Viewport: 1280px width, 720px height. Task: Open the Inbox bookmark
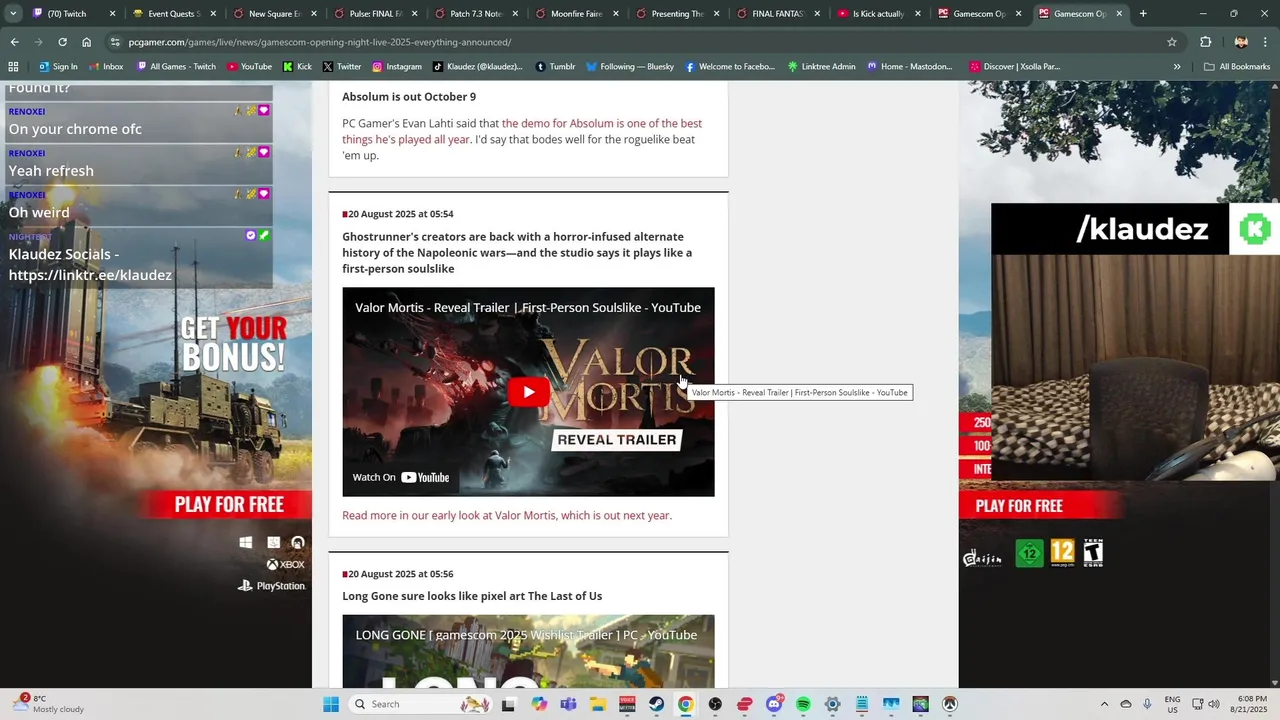coord(105,67)
